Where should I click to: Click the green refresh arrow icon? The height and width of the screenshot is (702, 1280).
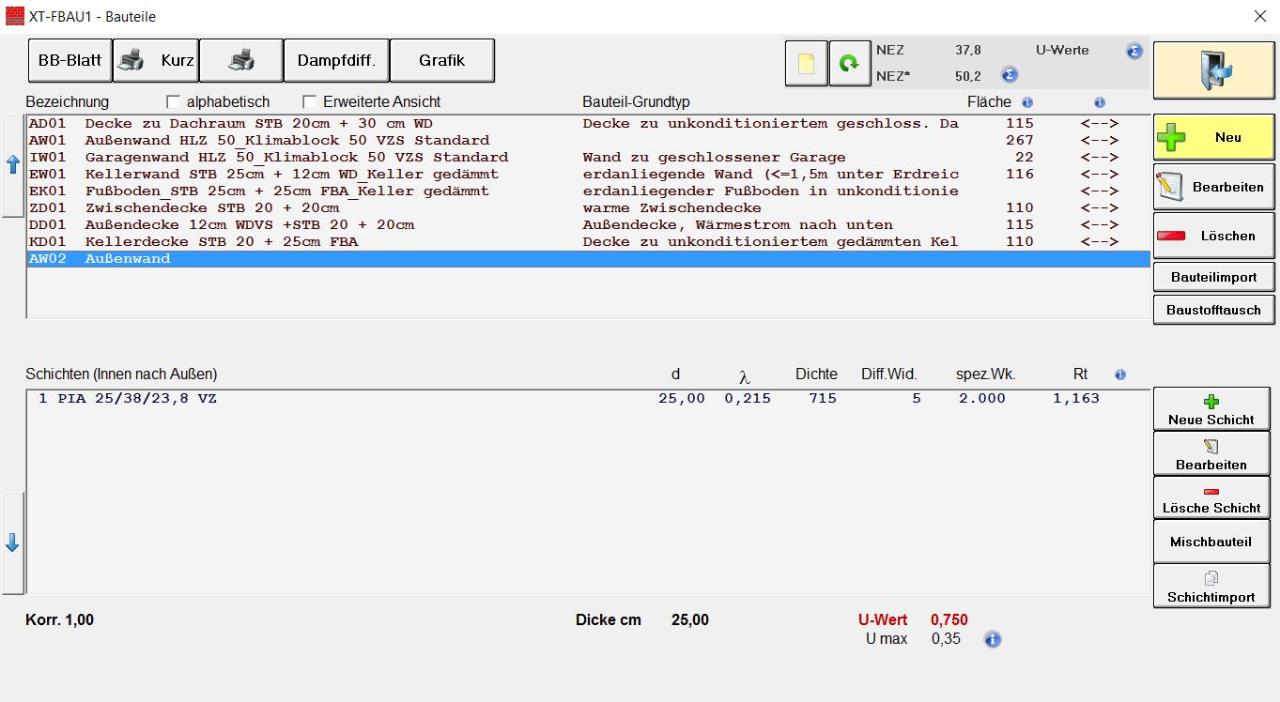click(850, 63)
